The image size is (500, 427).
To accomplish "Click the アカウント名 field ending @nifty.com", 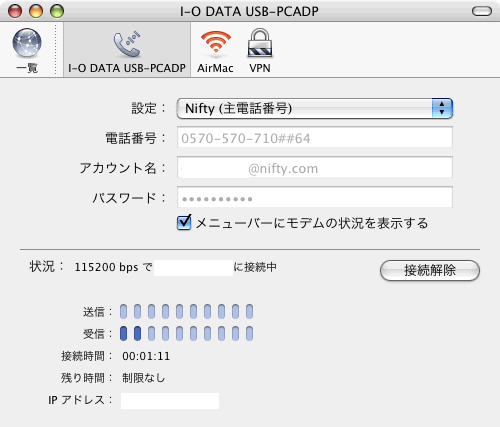I will pos(315,167).
